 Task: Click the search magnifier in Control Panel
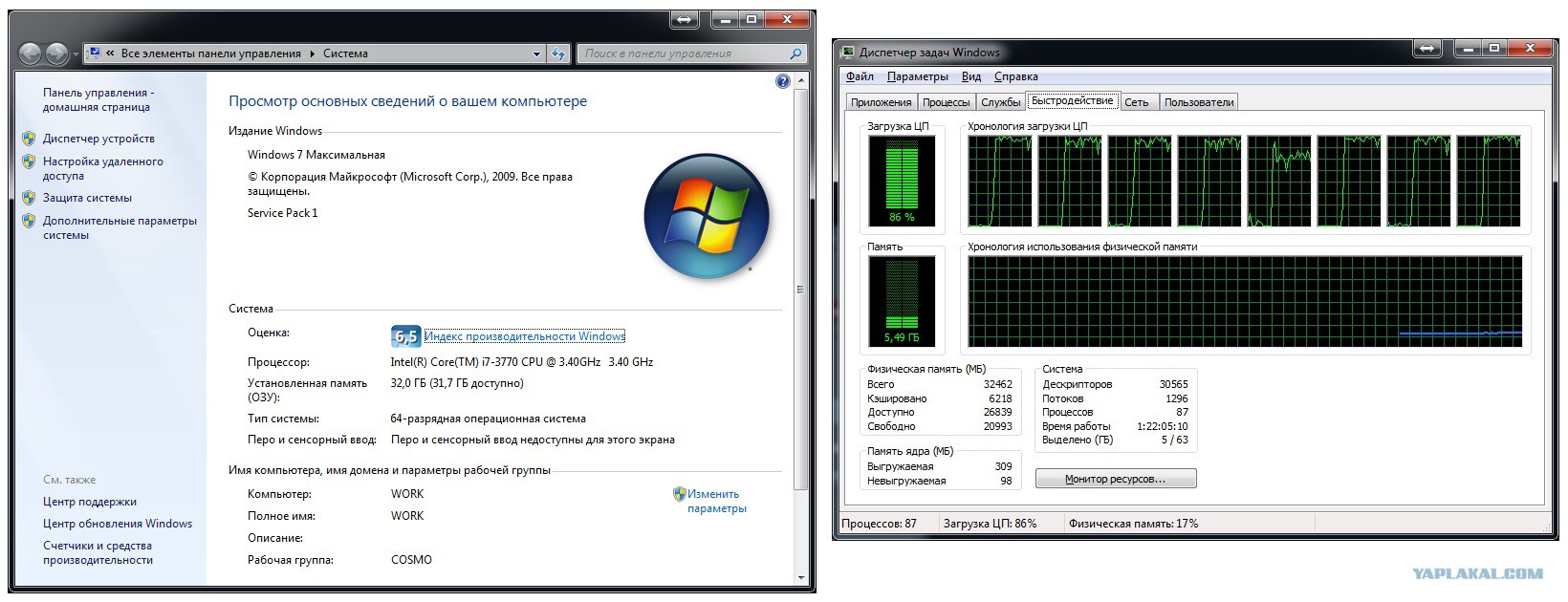795,54
